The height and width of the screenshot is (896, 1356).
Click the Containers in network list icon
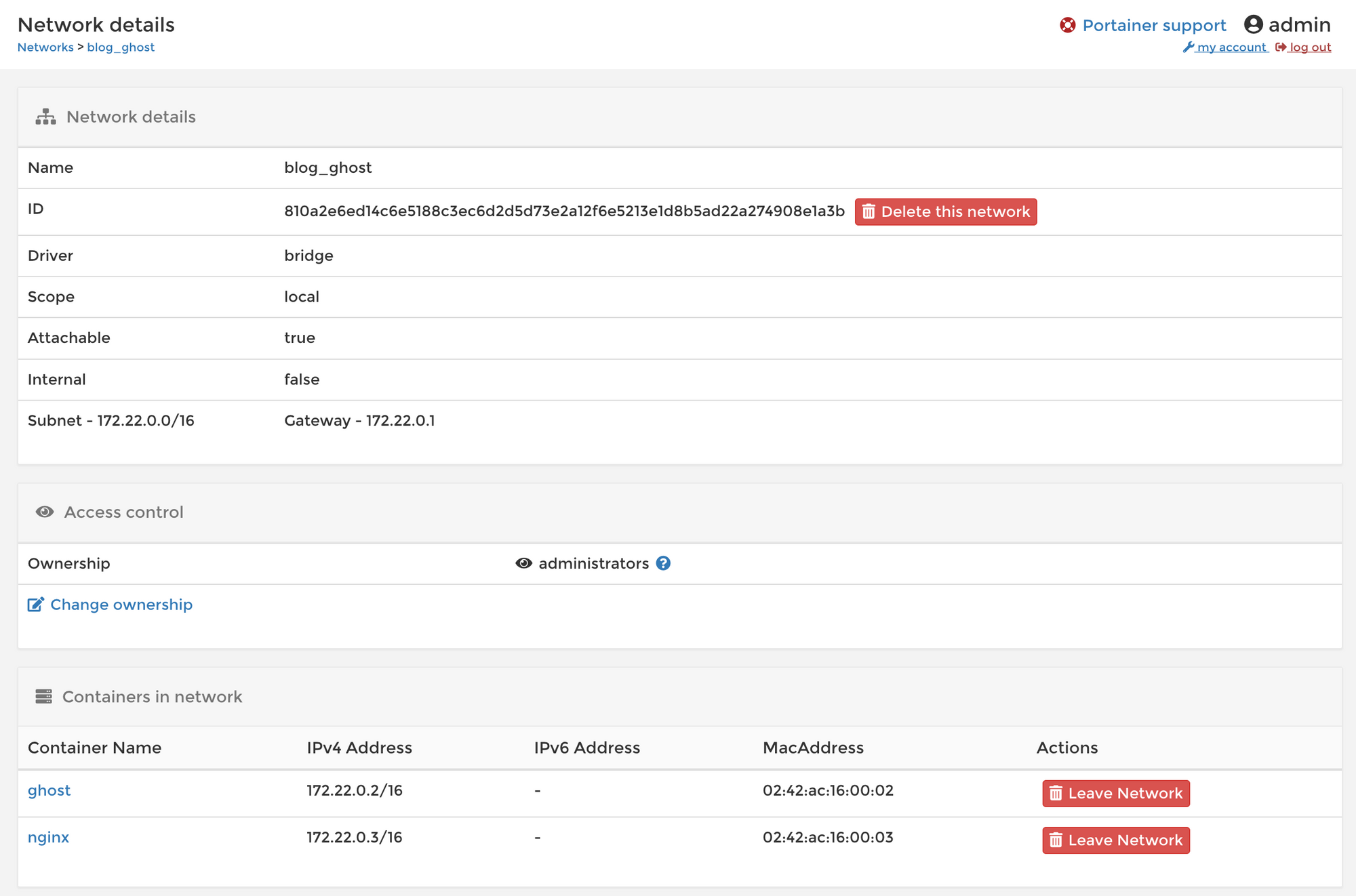coord(43,696)
